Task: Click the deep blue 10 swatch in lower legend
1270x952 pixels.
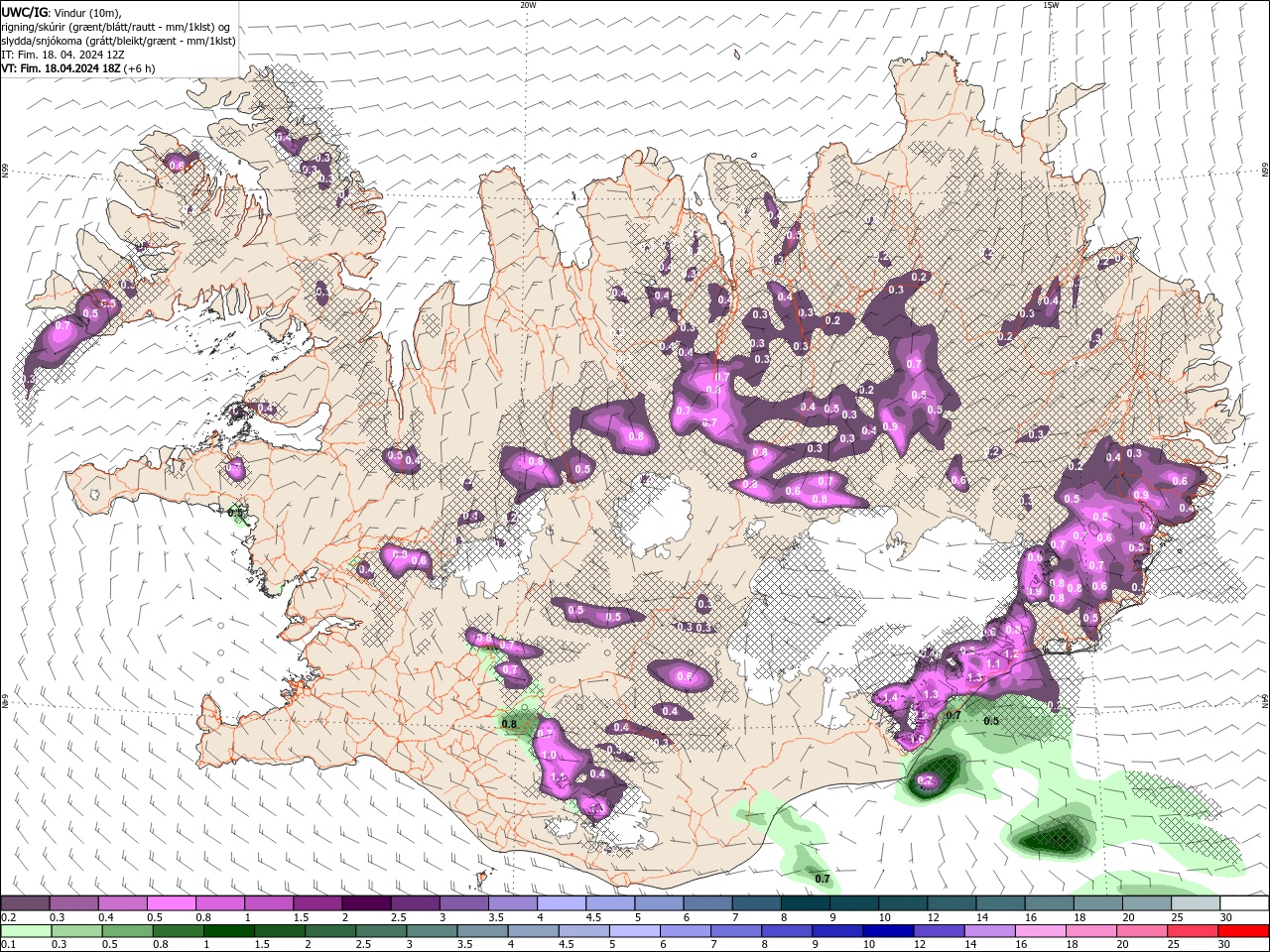Action: click(889, 931)
